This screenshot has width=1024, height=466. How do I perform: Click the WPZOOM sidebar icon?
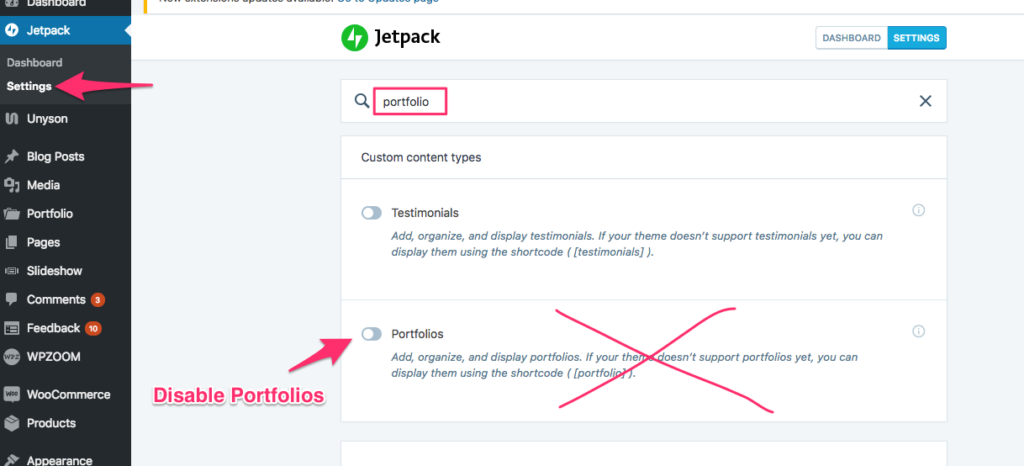12,356
